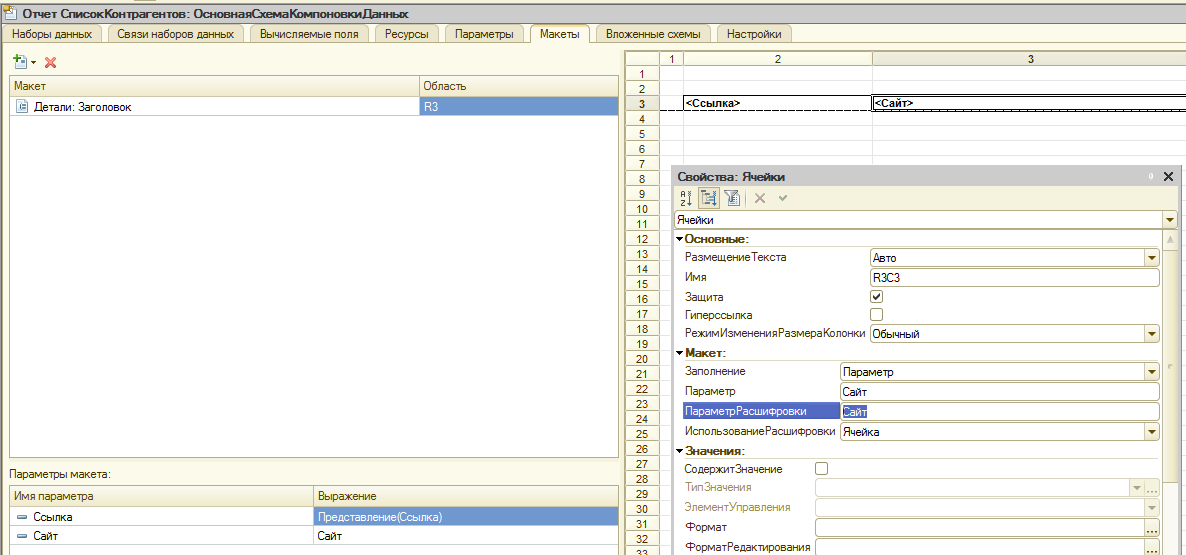Image resolution: width=1186 pixels, height=555 pixels.
Task: Delete the selected layout with the red X
Action: [x=51, y=62]
